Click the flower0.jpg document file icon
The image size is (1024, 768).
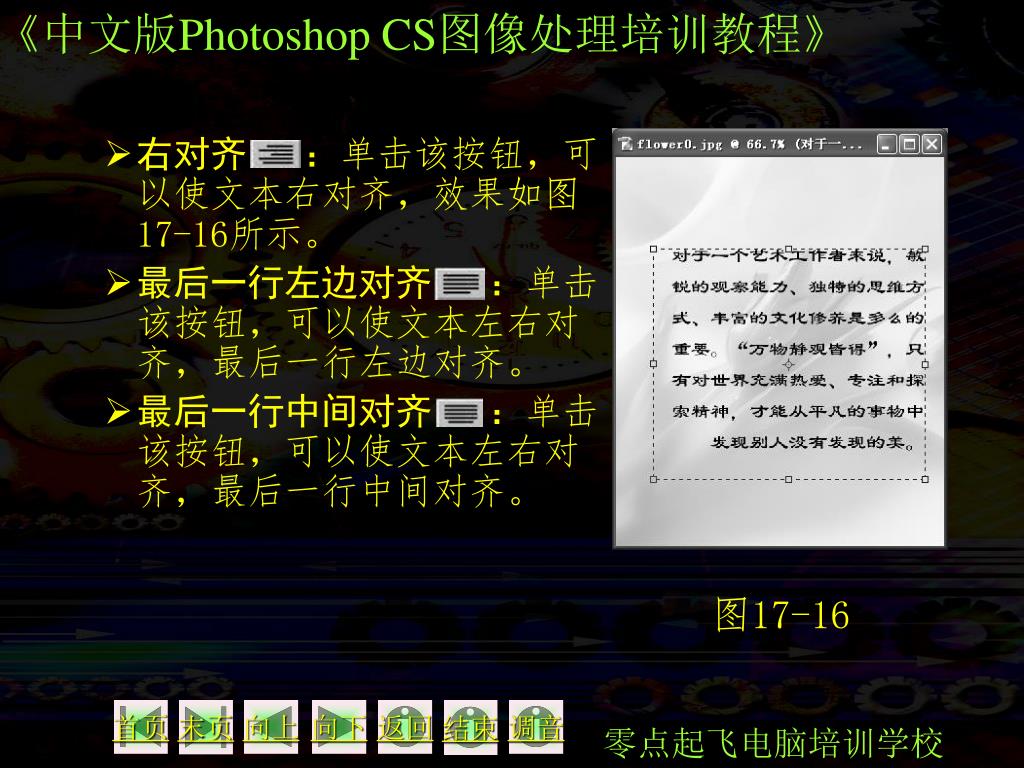tap(626, 144)
